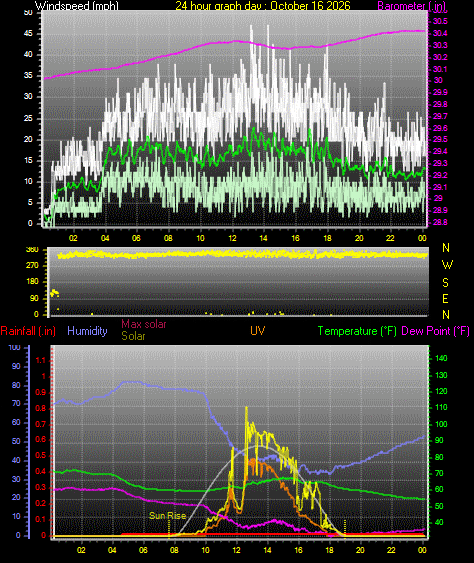Click the "S" compass label
The width and height of the screenshot is (474, 563).
click(445, 283)
